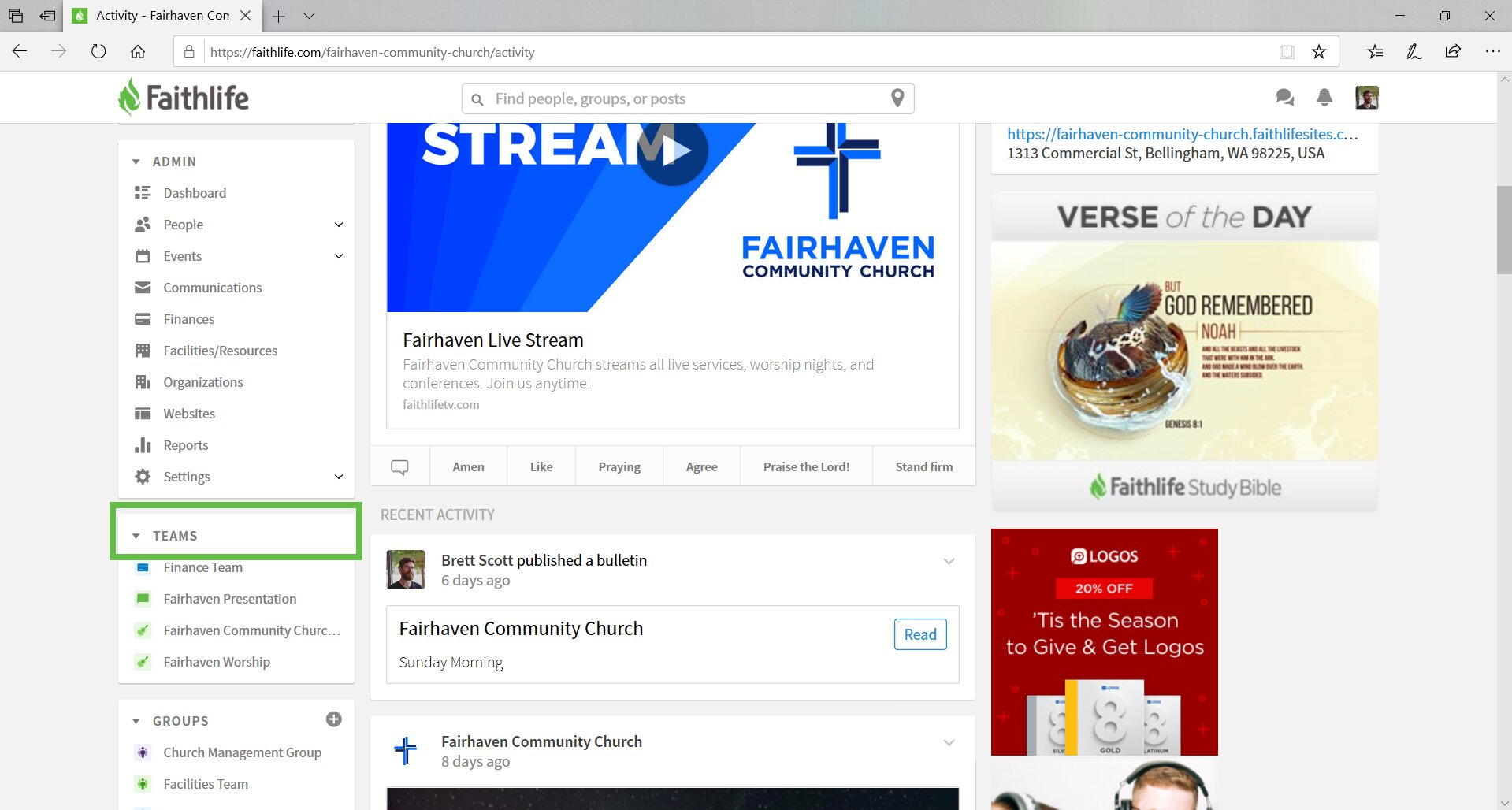Click the page vertical scrollbar thumb
The height and width of the screenshot is (810, 1512).
1504,229
